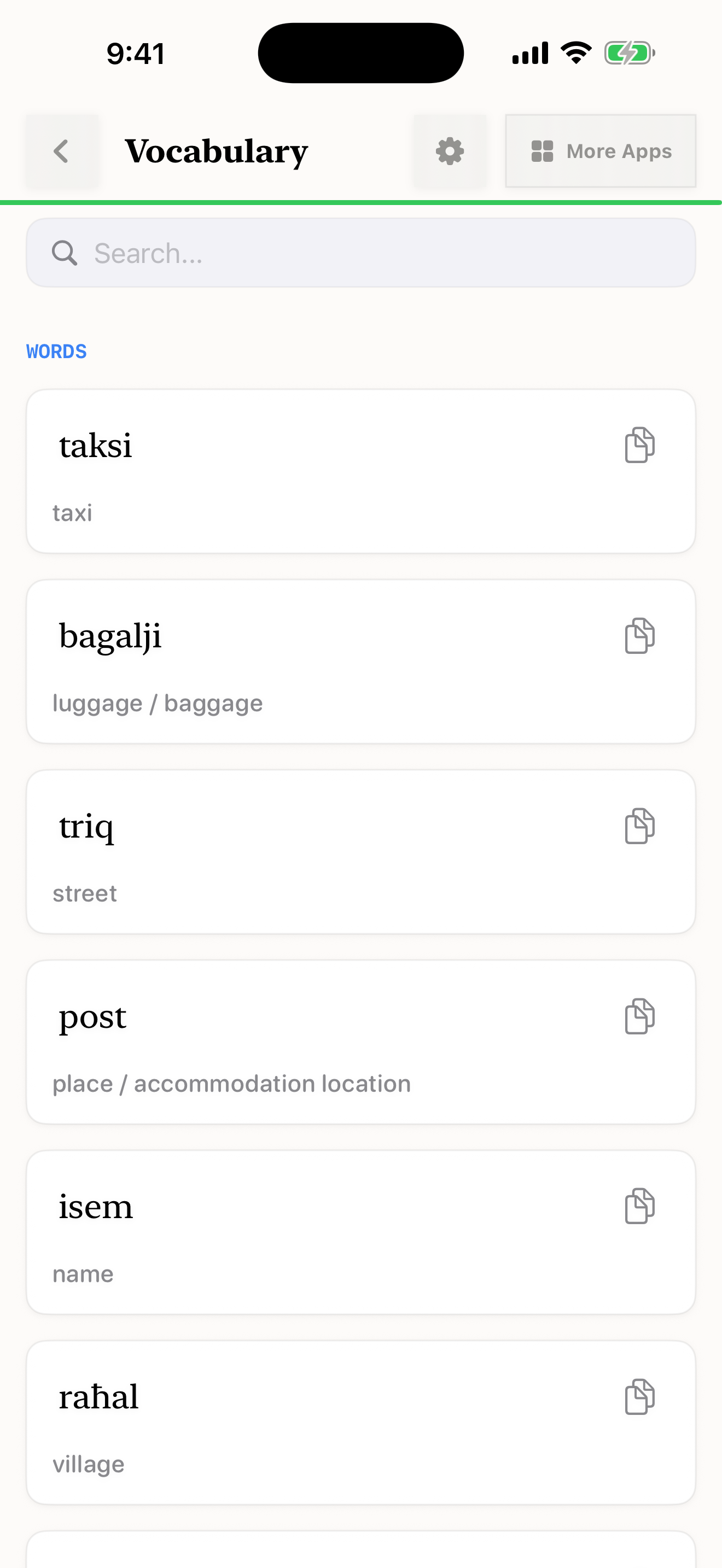Tap the search magnifier icon

[x=65, y=253]
